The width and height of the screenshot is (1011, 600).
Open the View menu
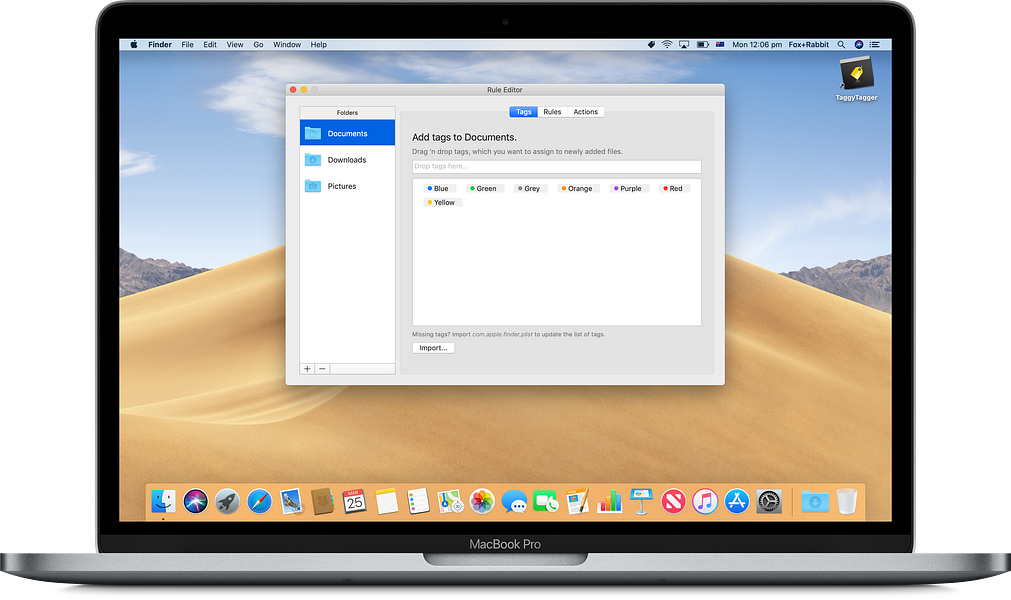[235, 44]
